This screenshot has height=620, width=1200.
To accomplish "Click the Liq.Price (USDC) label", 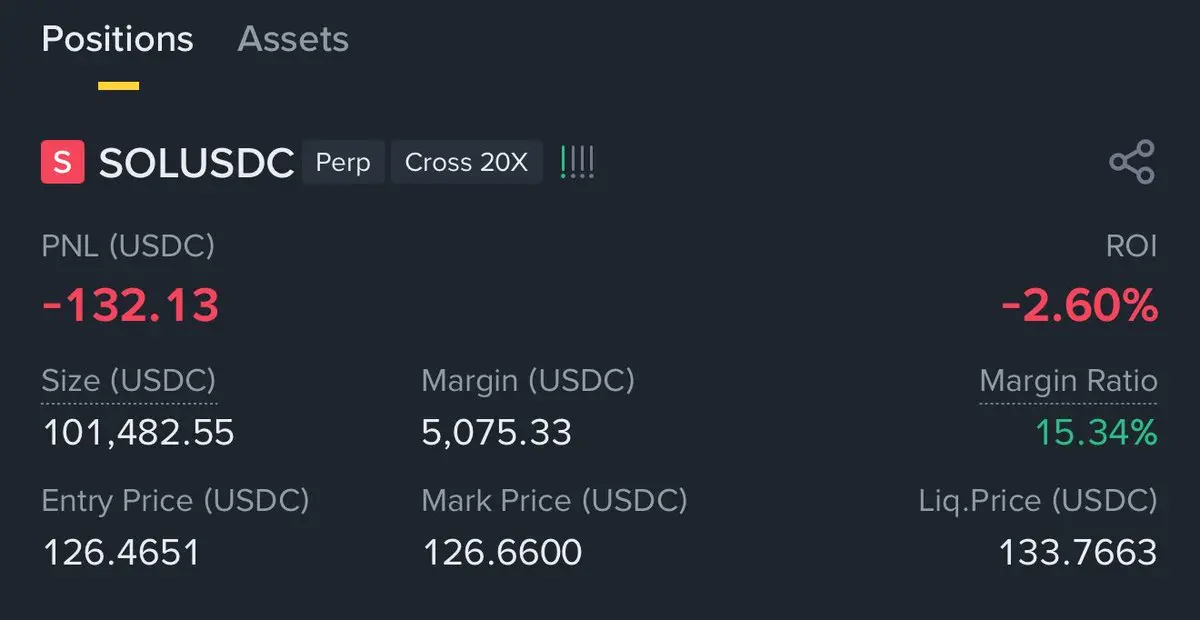I will coord(1038,501).
